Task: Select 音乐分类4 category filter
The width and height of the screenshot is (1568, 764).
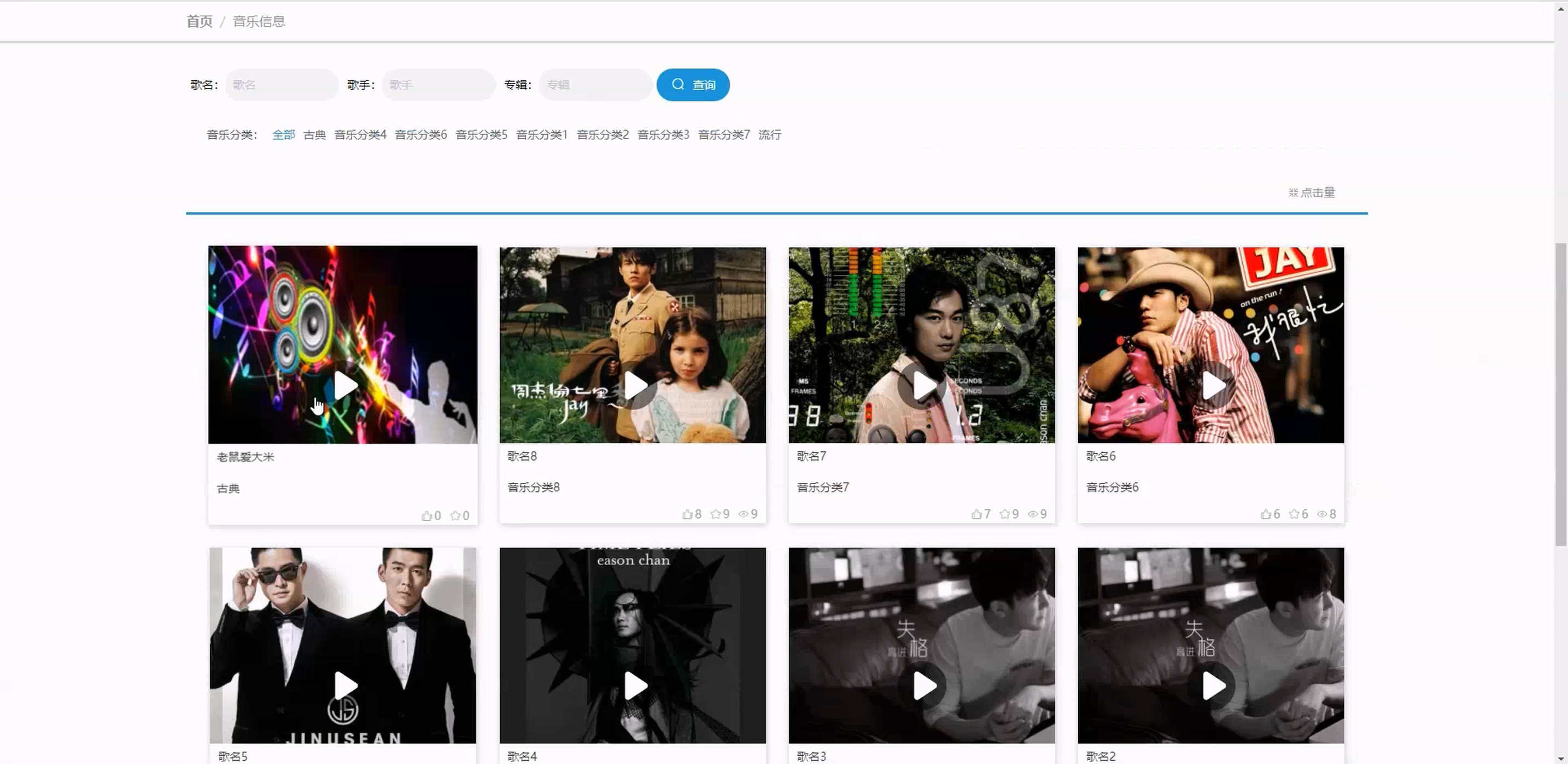Action: pyautogui.click(x=360, y=135)
